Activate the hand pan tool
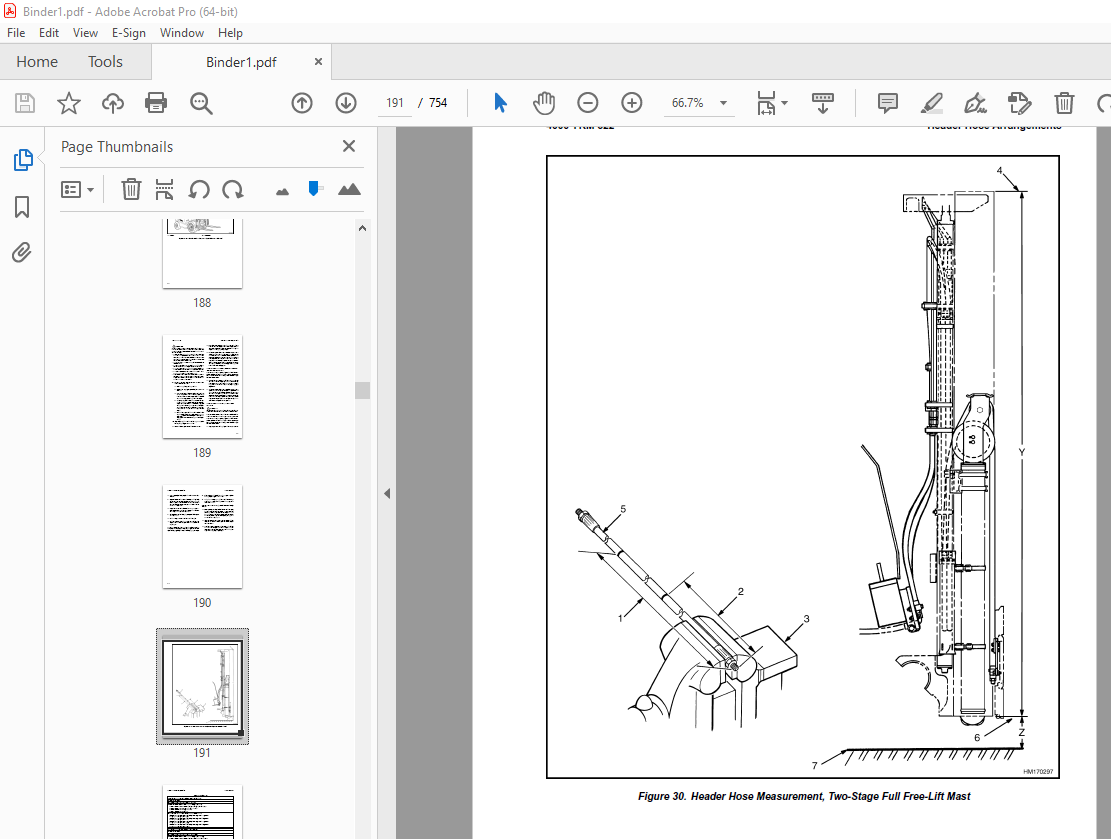Image resolution: width=1111 pixels, height=839 pixels. [x=544, y=103]
